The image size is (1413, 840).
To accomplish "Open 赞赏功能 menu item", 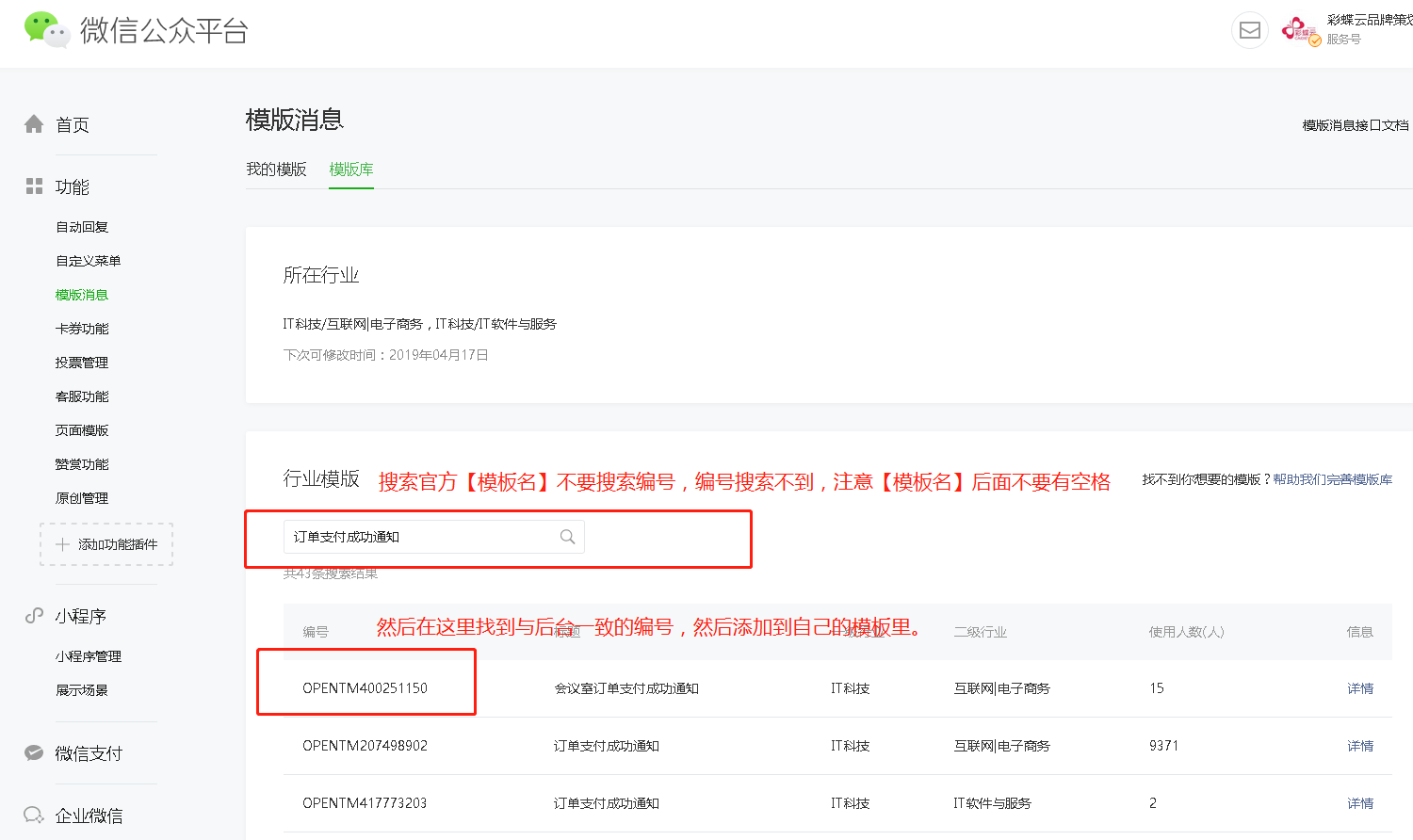I will point(82,464).
